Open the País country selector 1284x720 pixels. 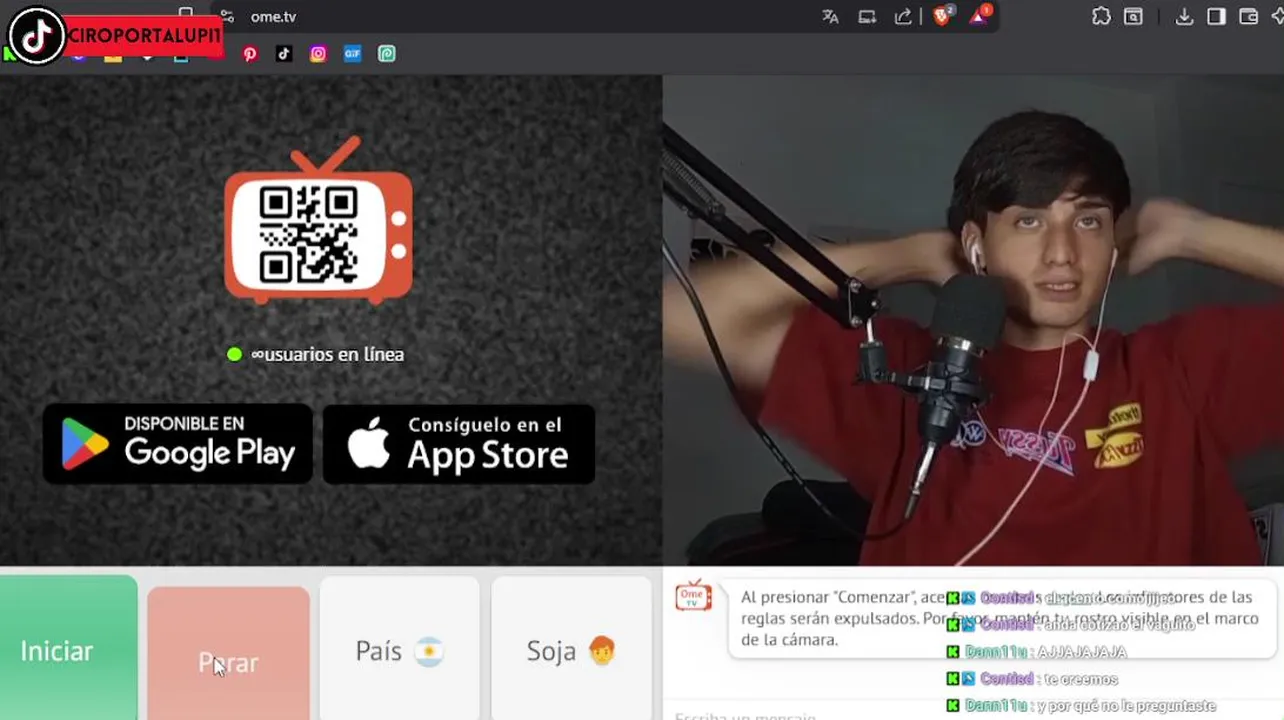tap(400, 650)
